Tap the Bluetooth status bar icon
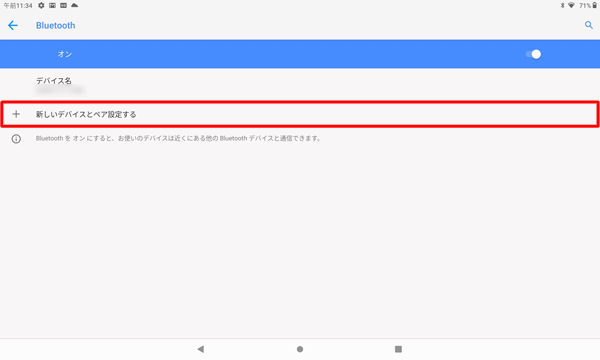This screenshot has height=360, width=600. [562, 5]
